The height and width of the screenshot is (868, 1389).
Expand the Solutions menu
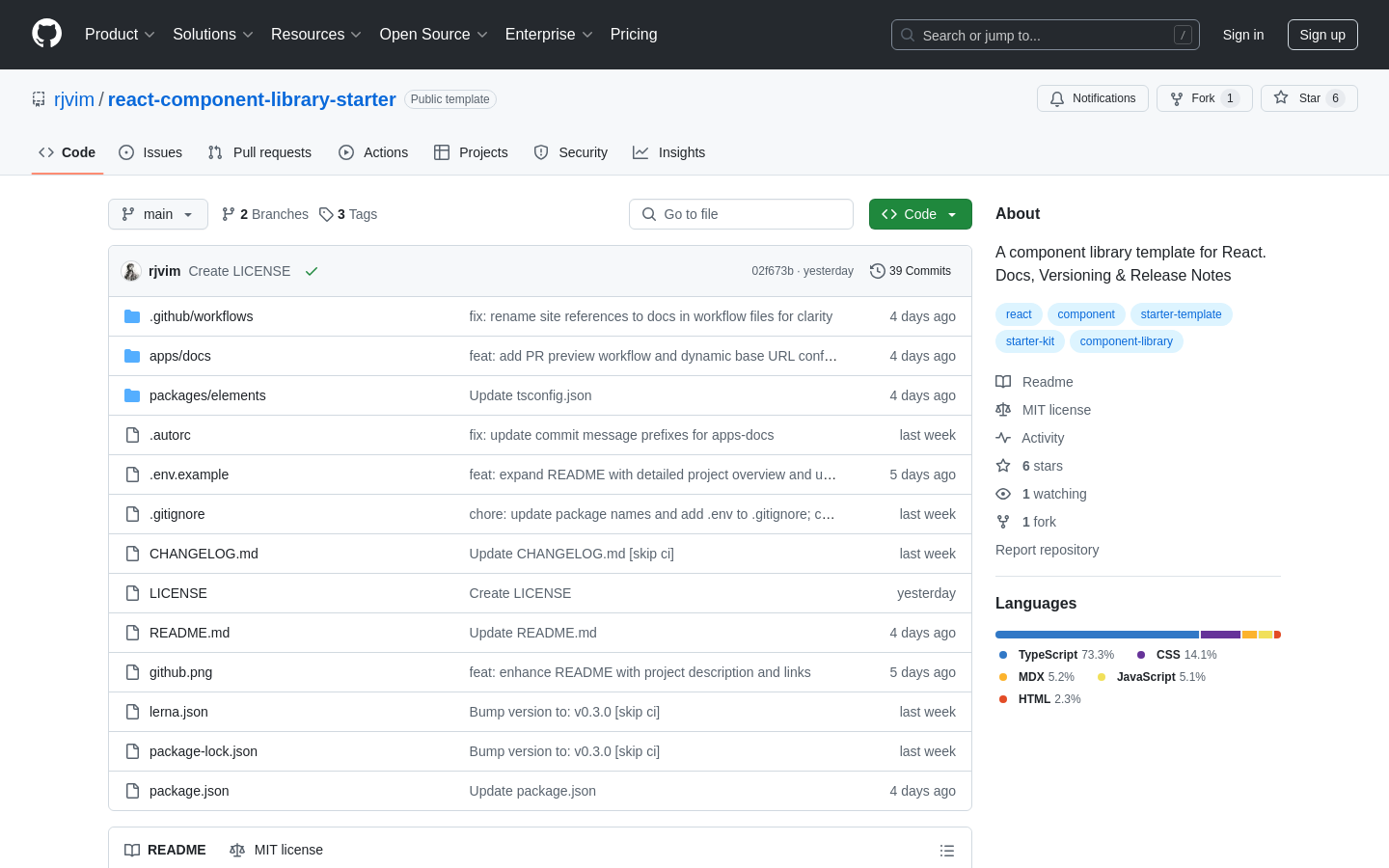coord(213,34)
